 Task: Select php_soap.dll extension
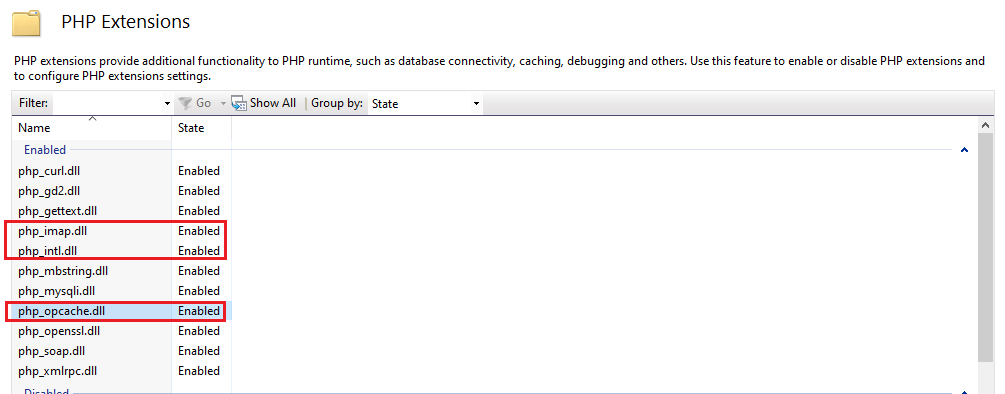click(x=51, y=351)
